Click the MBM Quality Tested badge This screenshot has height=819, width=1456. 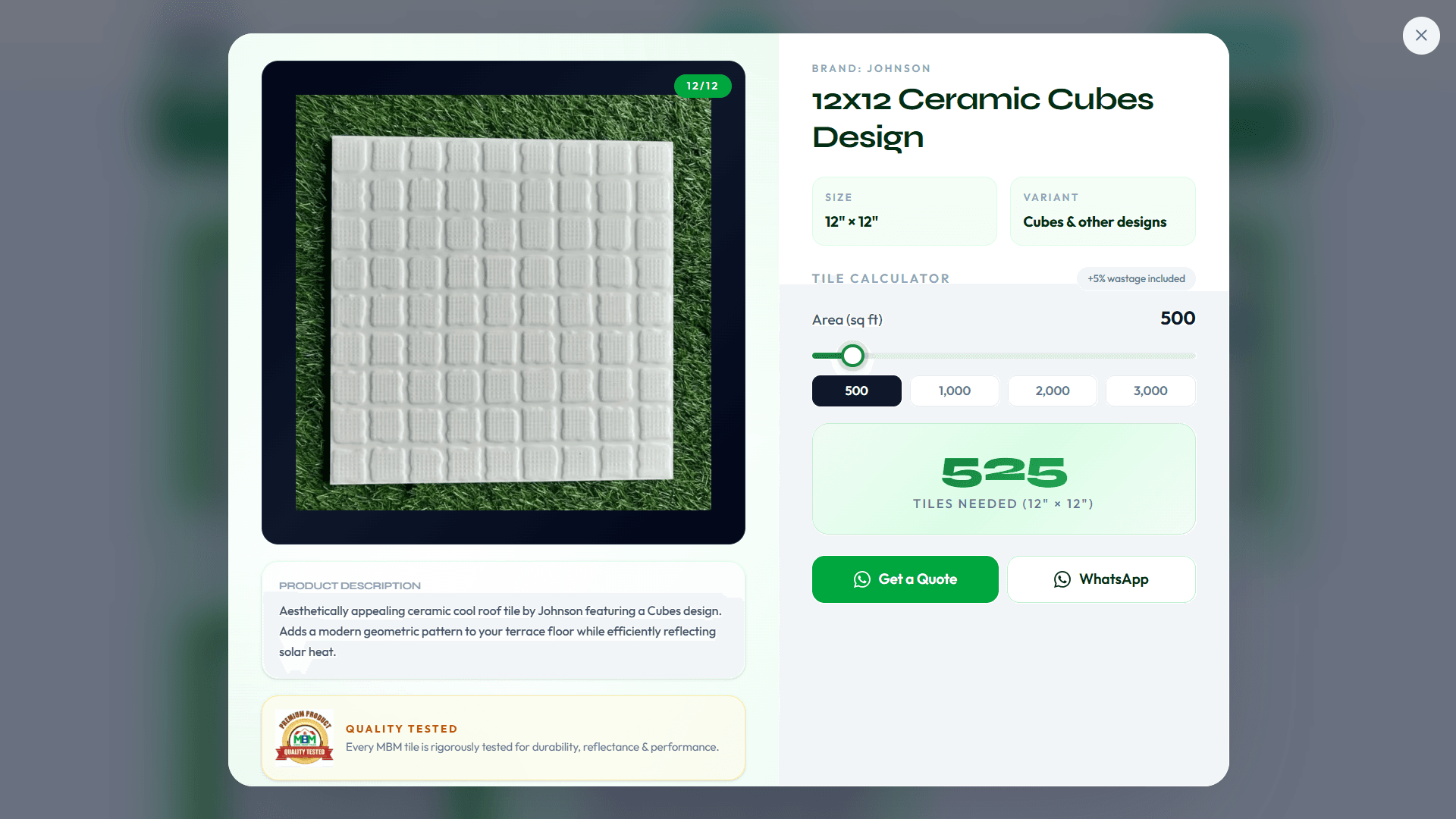[304, 737]
